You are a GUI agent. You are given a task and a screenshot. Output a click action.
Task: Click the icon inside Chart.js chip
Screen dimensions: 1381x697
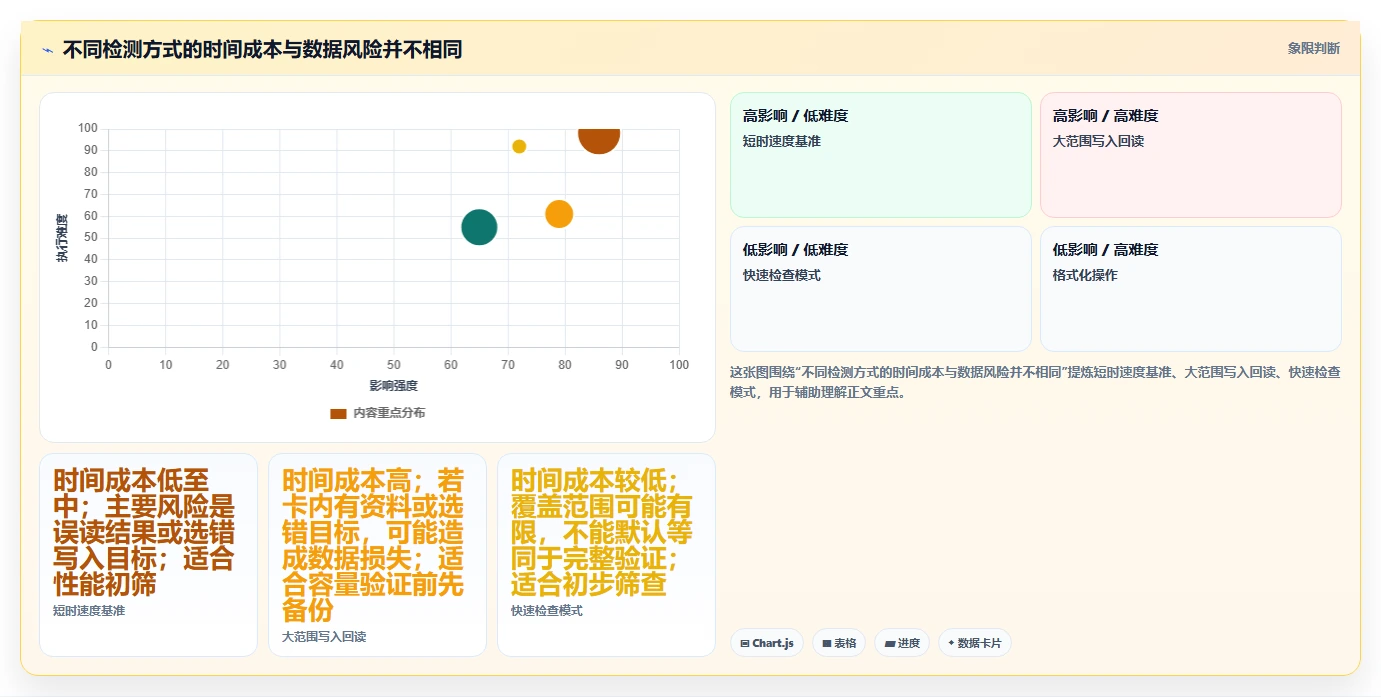(745, 644)
